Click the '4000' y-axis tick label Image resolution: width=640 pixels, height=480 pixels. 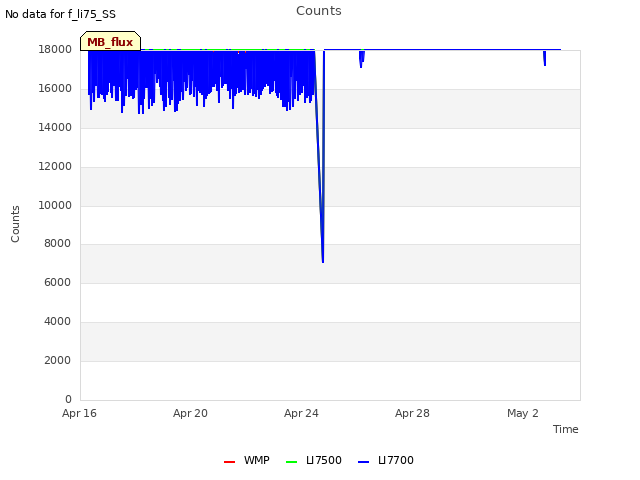click(58, 322)
